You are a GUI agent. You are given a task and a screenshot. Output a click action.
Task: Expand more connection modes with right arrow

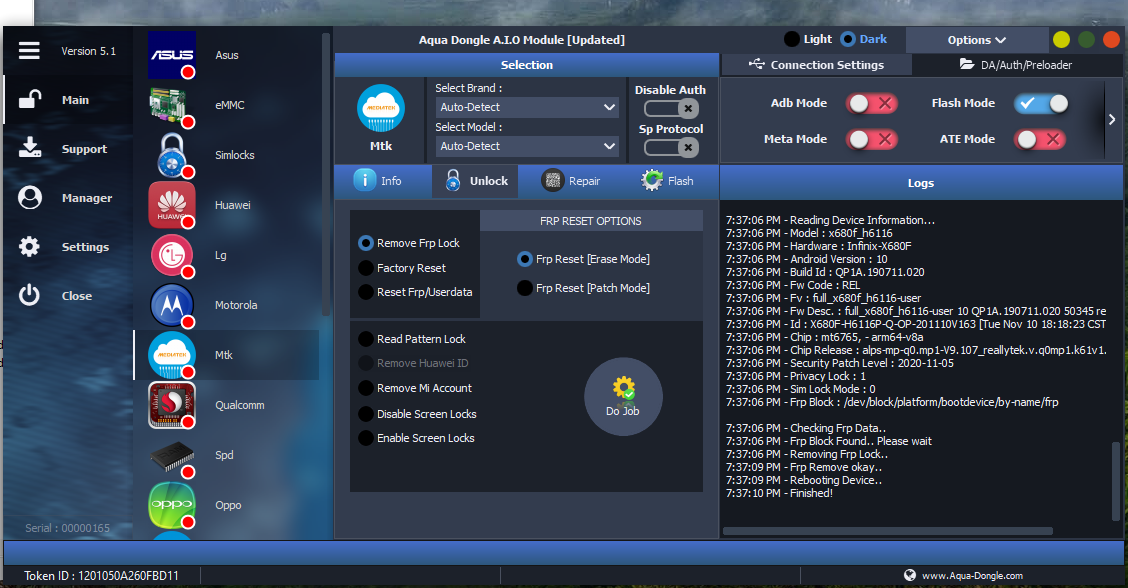click(x=1112, y=119)
